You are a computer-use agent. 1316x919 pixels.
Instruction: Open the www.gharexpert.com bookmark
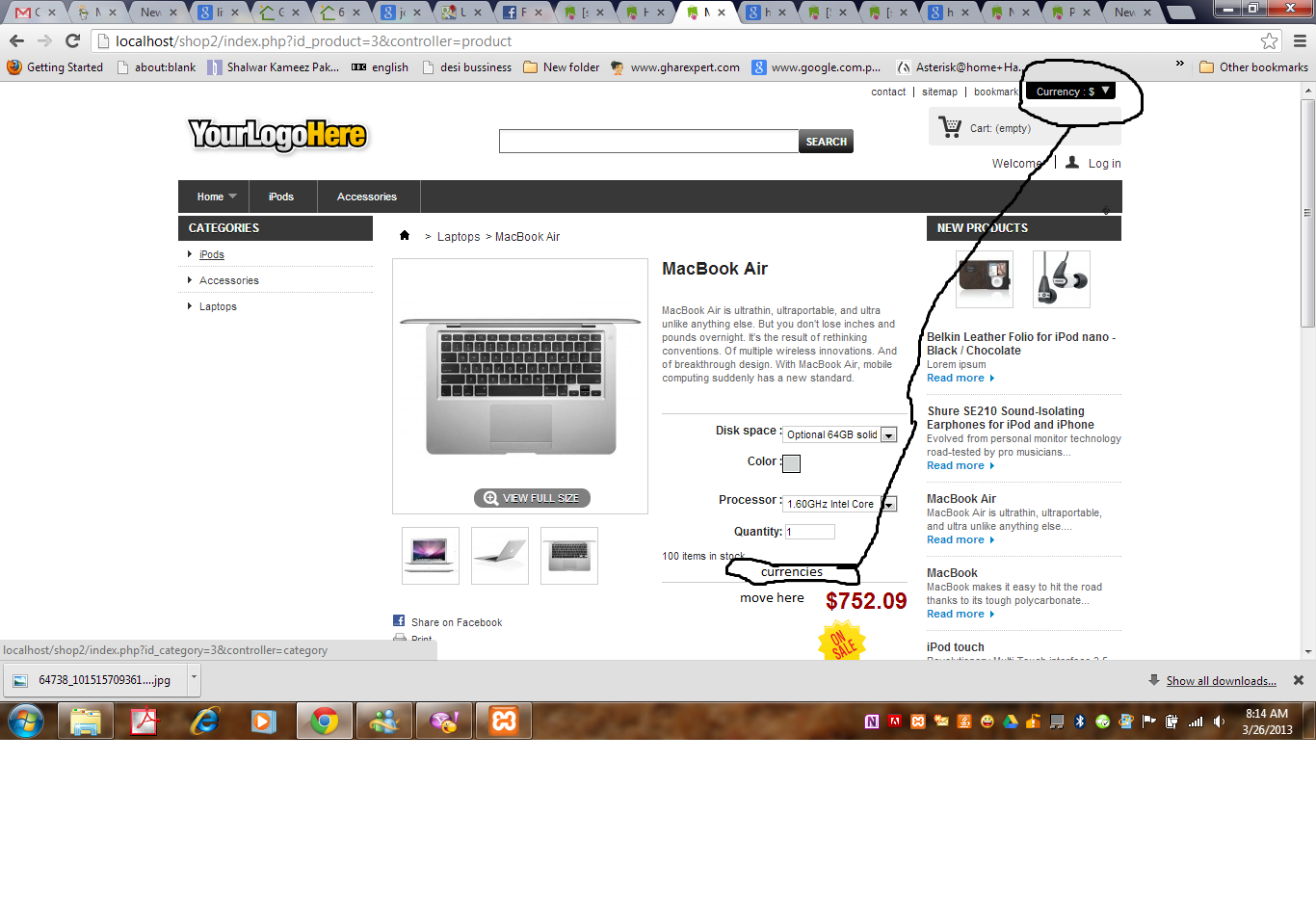tap(675, 67)
